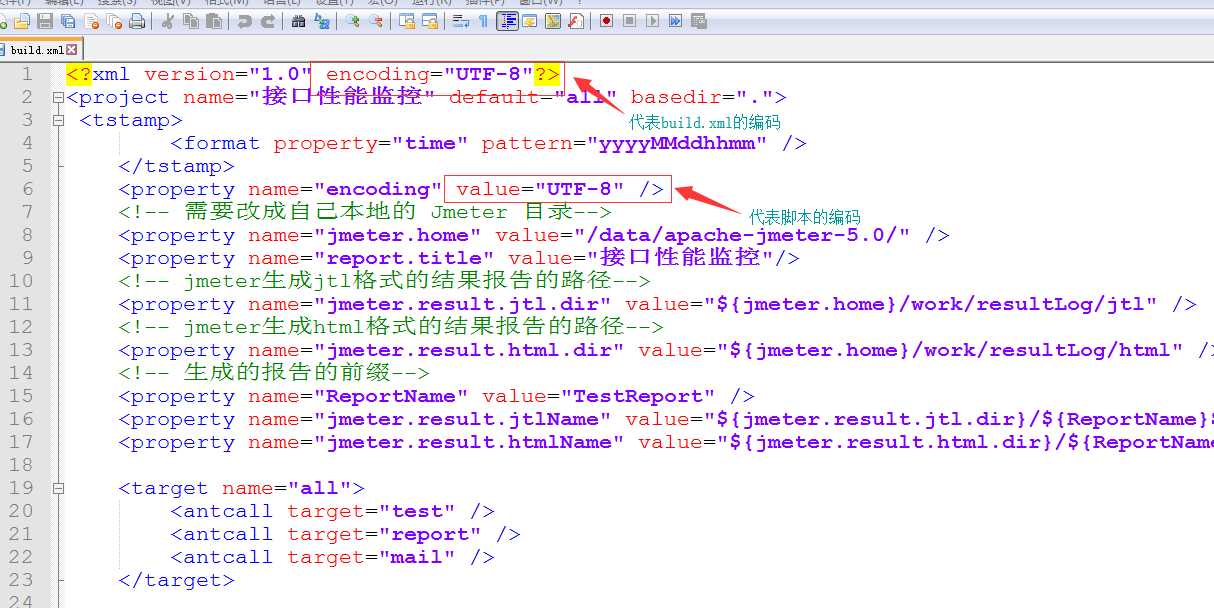Screen dimensions: 1214x608
Task: Click the "ReportName" property name on line 15
Action: (391, 396)
